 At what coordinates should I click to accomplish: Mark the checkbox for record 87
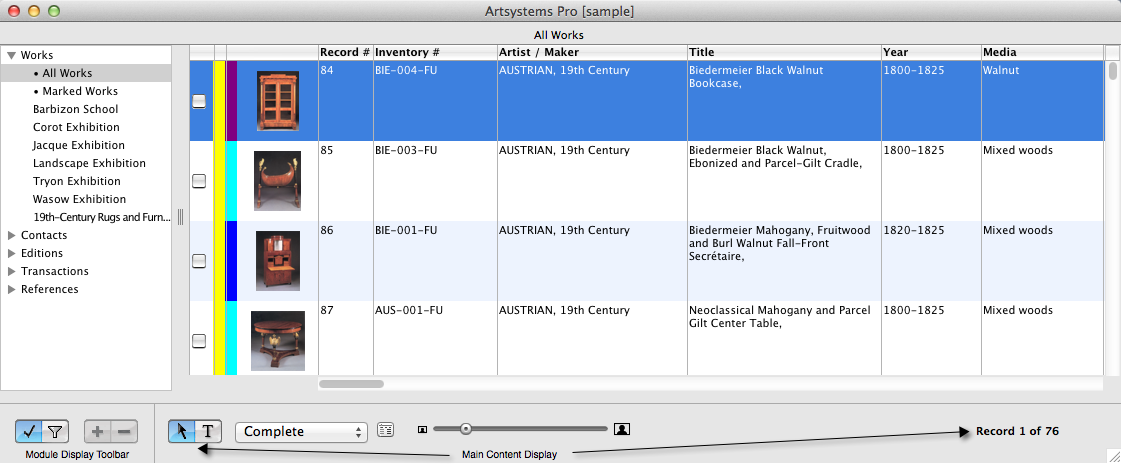pos(199,341)
